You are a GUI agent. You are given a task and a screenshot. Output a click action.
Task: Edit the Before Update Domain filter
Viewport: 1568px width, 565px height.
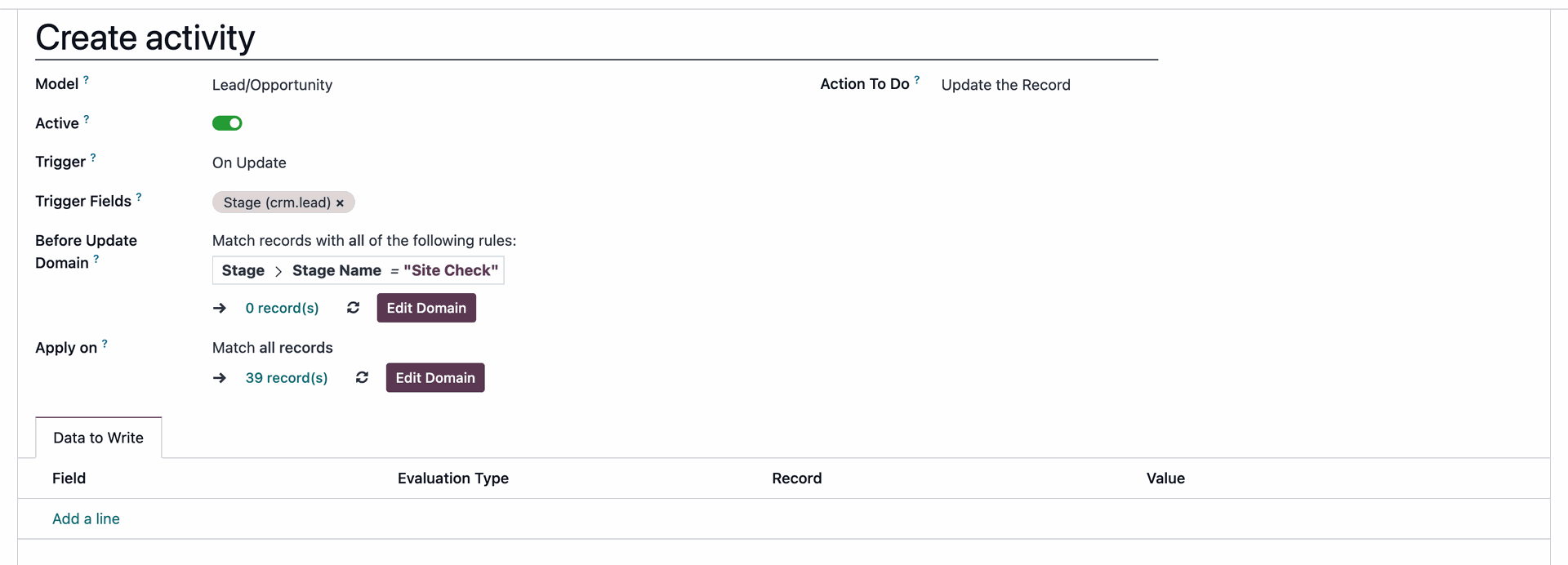click(425, 308)
